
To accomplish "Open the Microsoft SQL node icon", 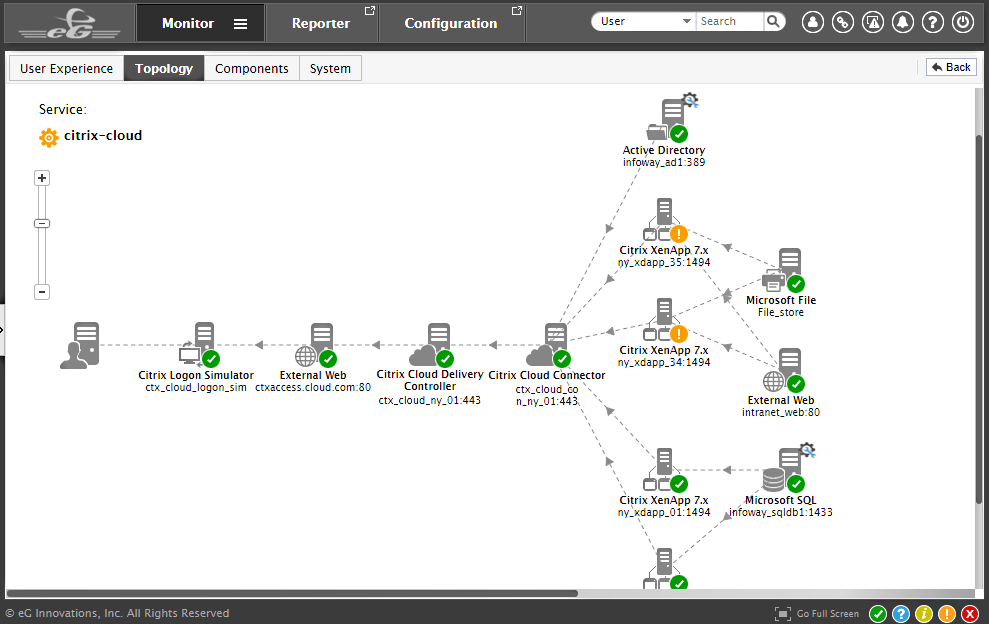I will click(783, 471).
